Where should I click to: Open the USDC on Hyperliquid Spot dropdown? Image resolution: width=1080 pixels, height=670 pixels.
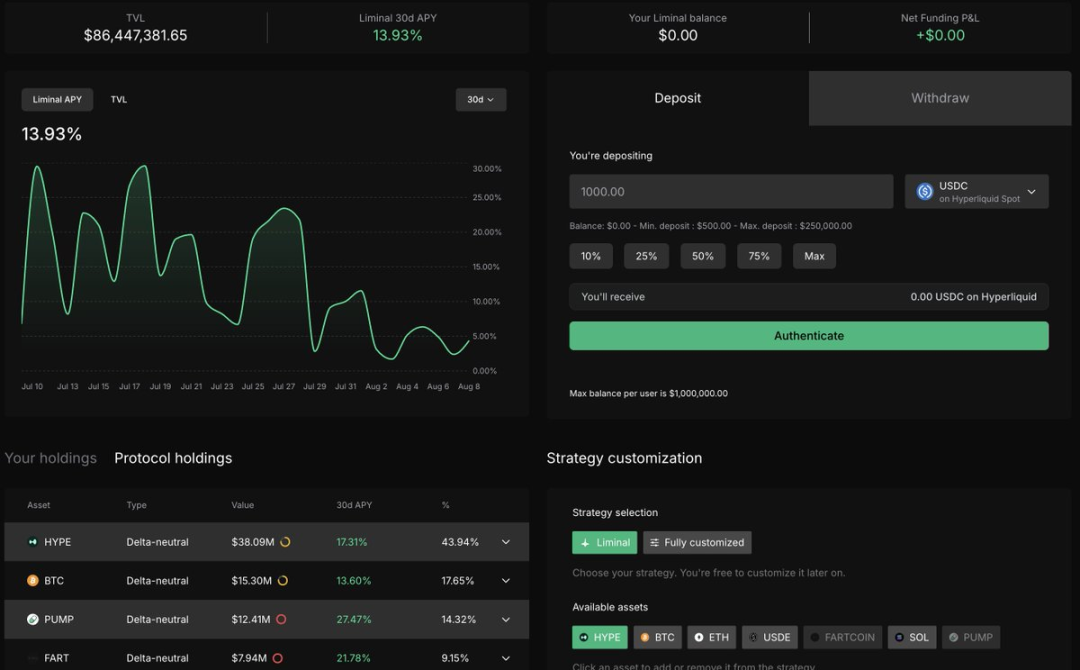(x=976, y=191)
